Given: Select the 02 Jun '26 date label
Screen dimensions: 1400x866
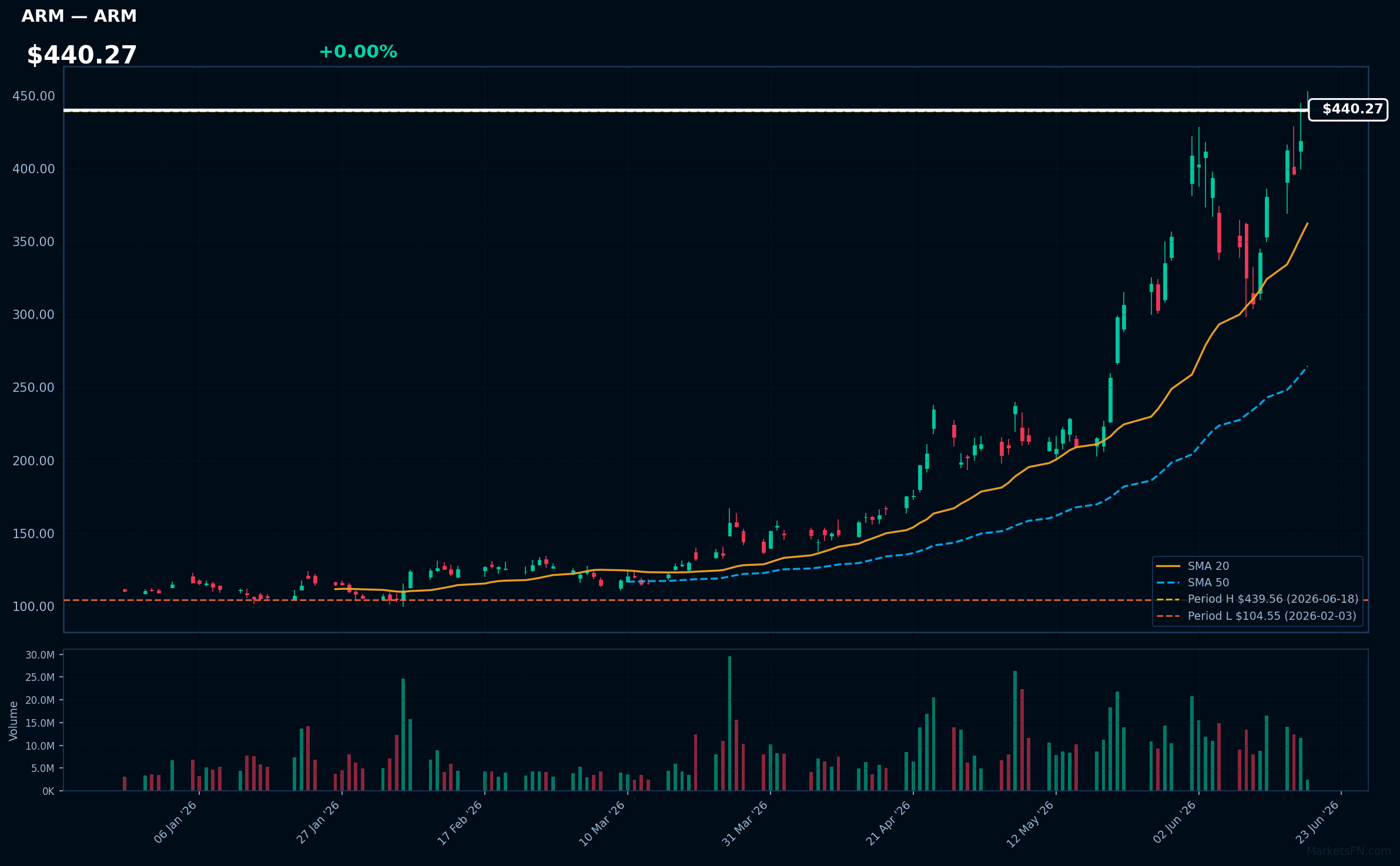Looking at the screenshot, I should [1174, 823].
